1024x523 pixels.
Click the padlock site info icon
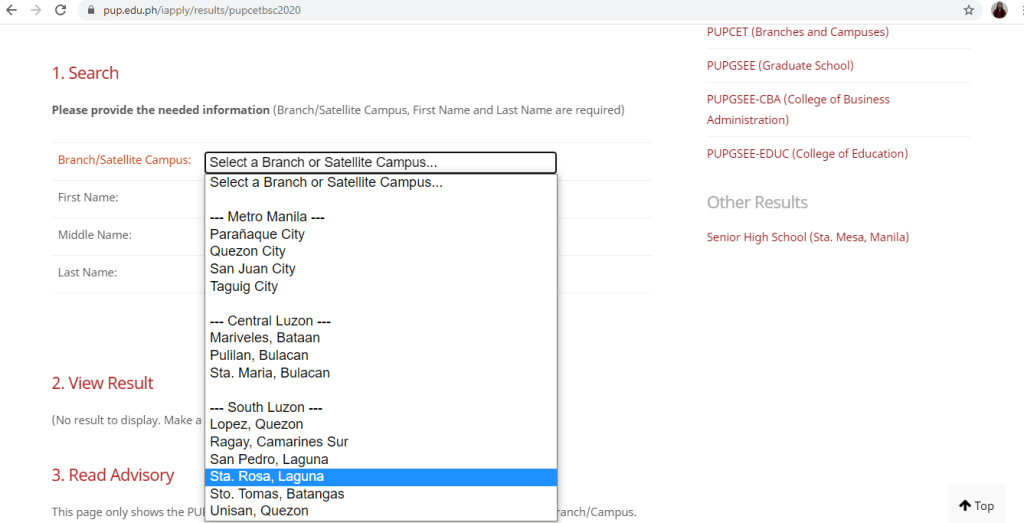tap(90, 10)
